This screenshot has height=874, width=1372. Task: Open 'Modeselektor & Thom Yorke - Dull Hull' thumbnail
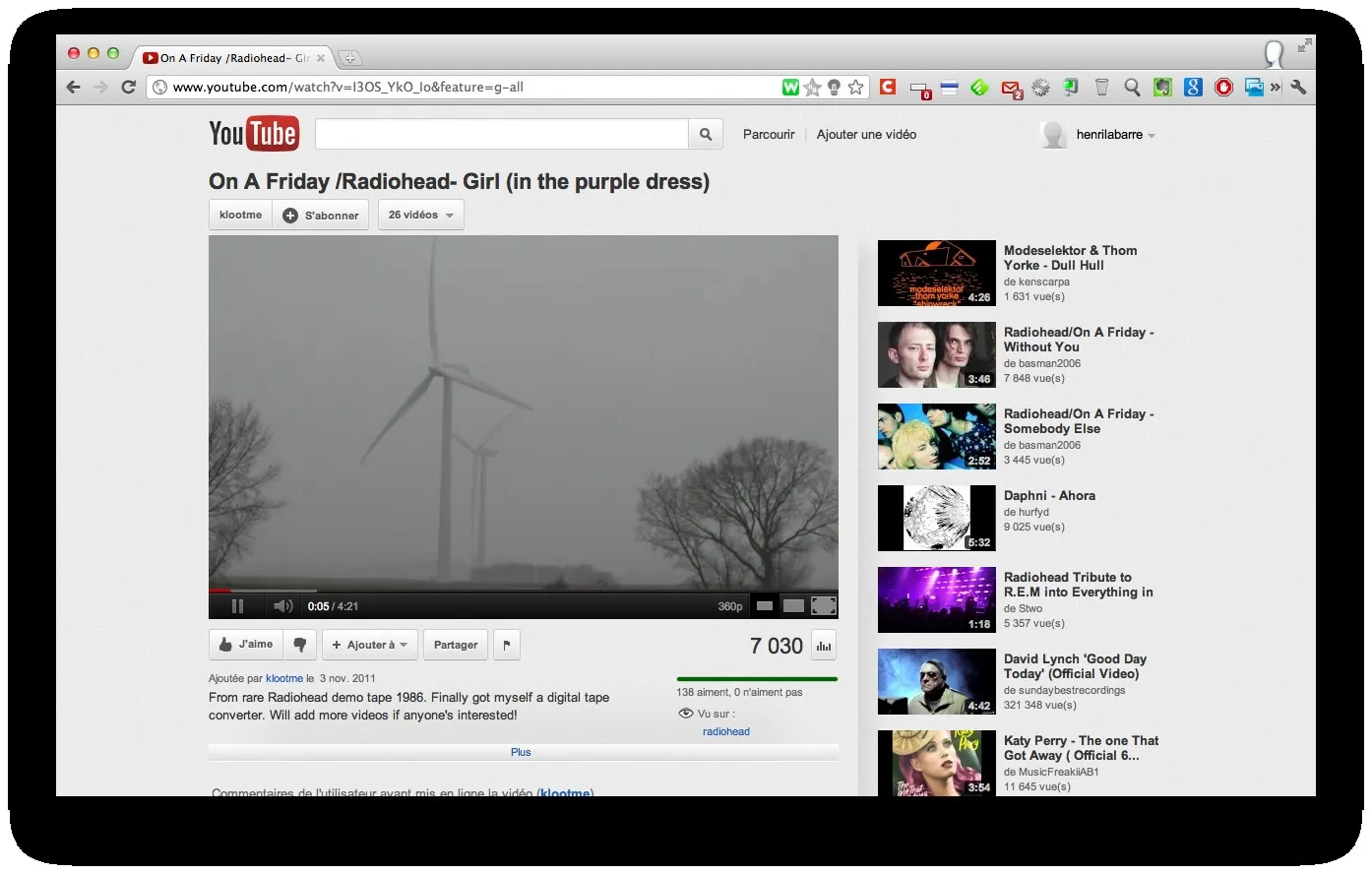coord(936,274)
